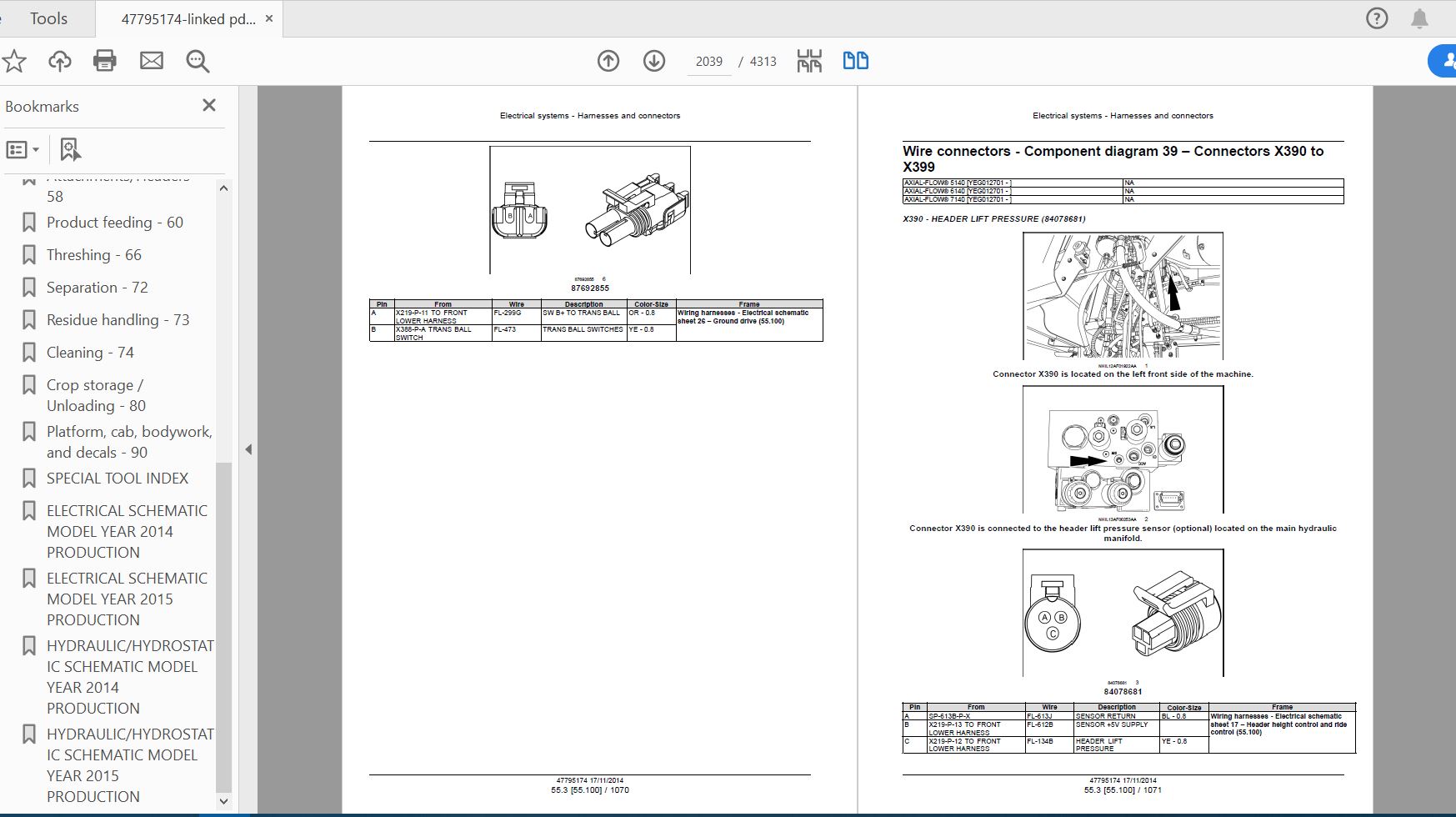Open the Help question mark icon
Viewport: 1456px width, 817px height.
(x=1377, y=18)
